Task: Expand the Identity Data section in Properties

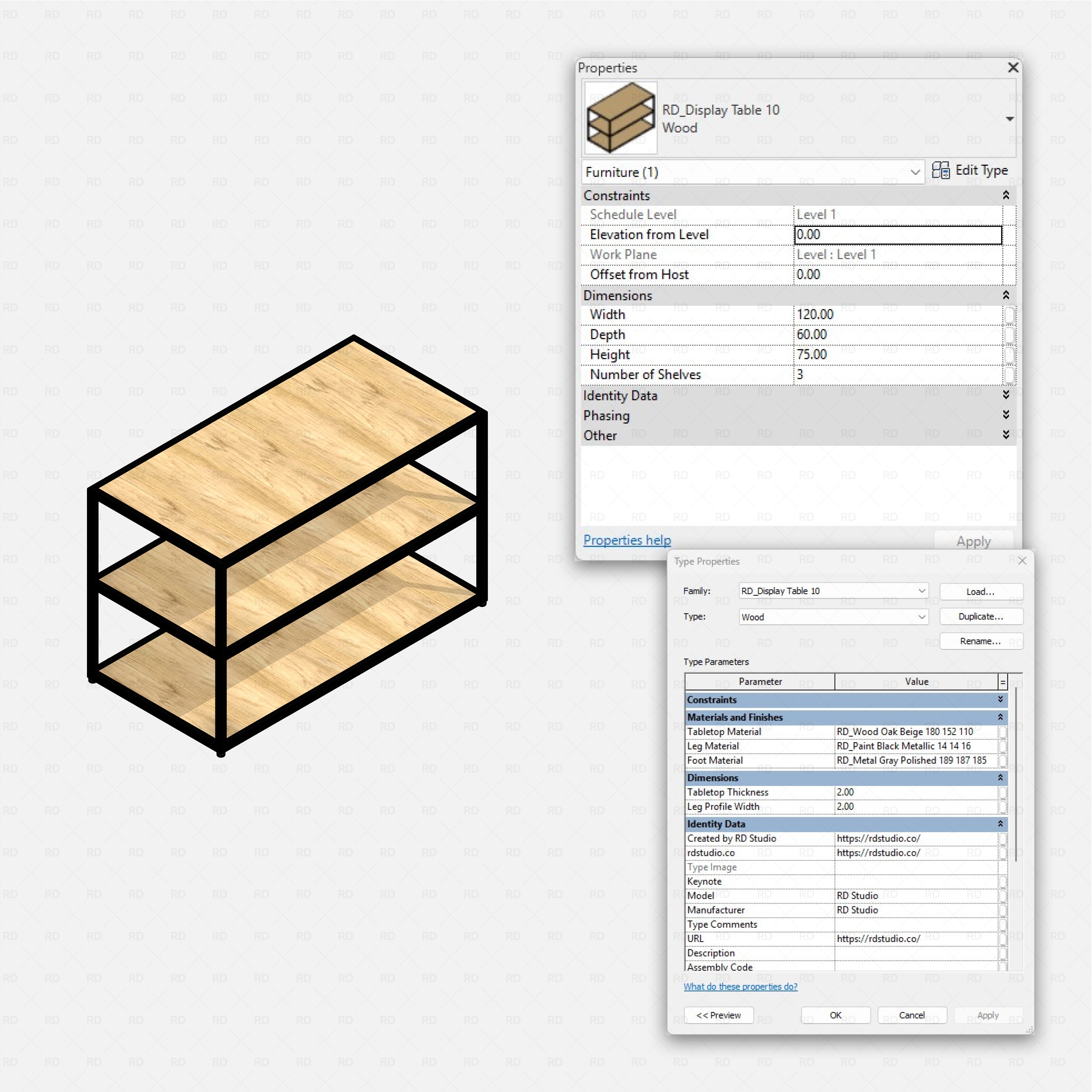Action: [1006, 394]
